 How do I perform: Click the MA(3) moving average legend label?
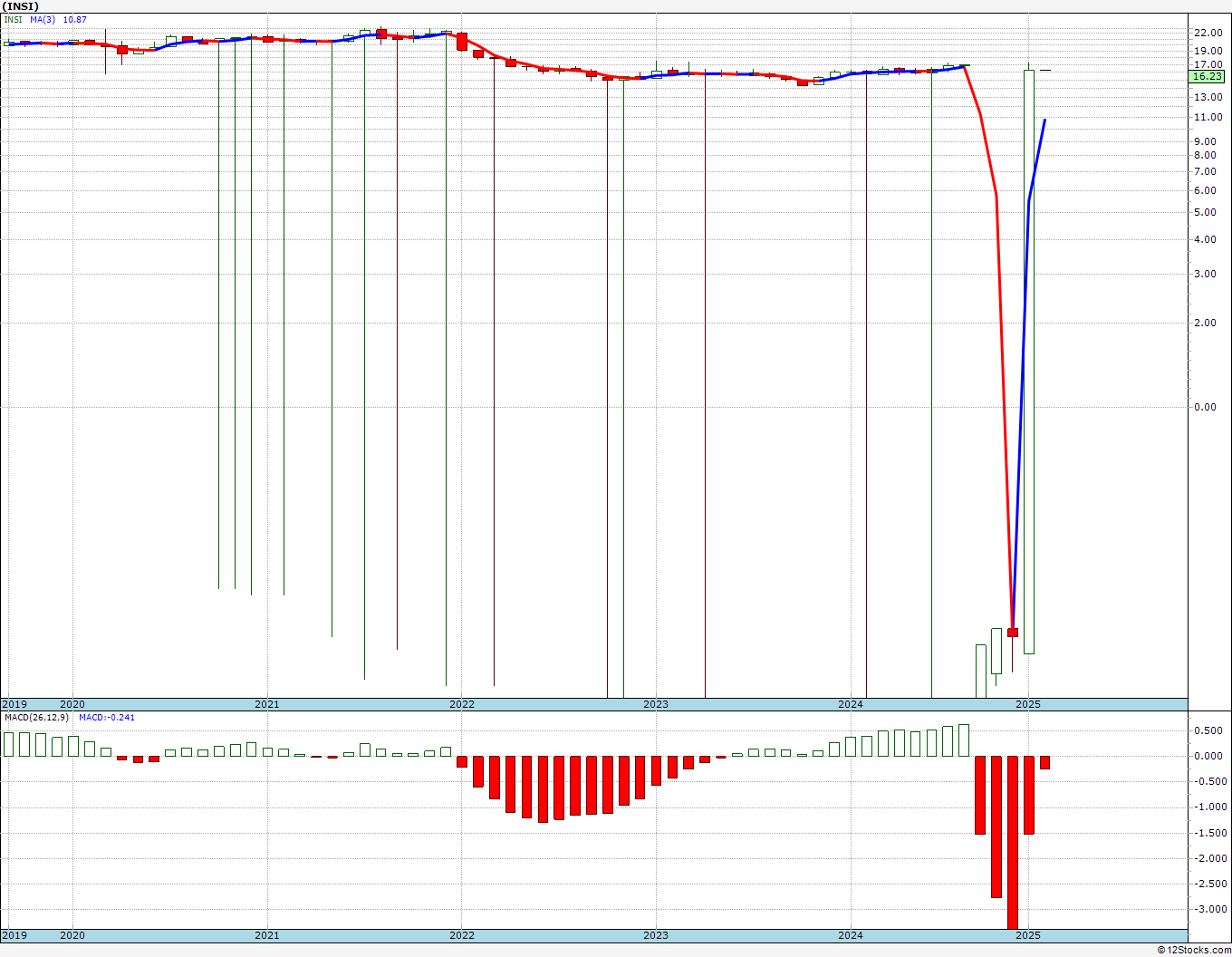[x=43, y=20]
